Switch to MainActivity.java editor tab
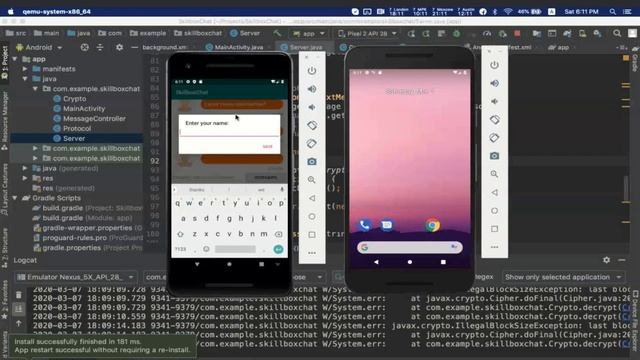640x360 pixels. click(x=235, y=47)
